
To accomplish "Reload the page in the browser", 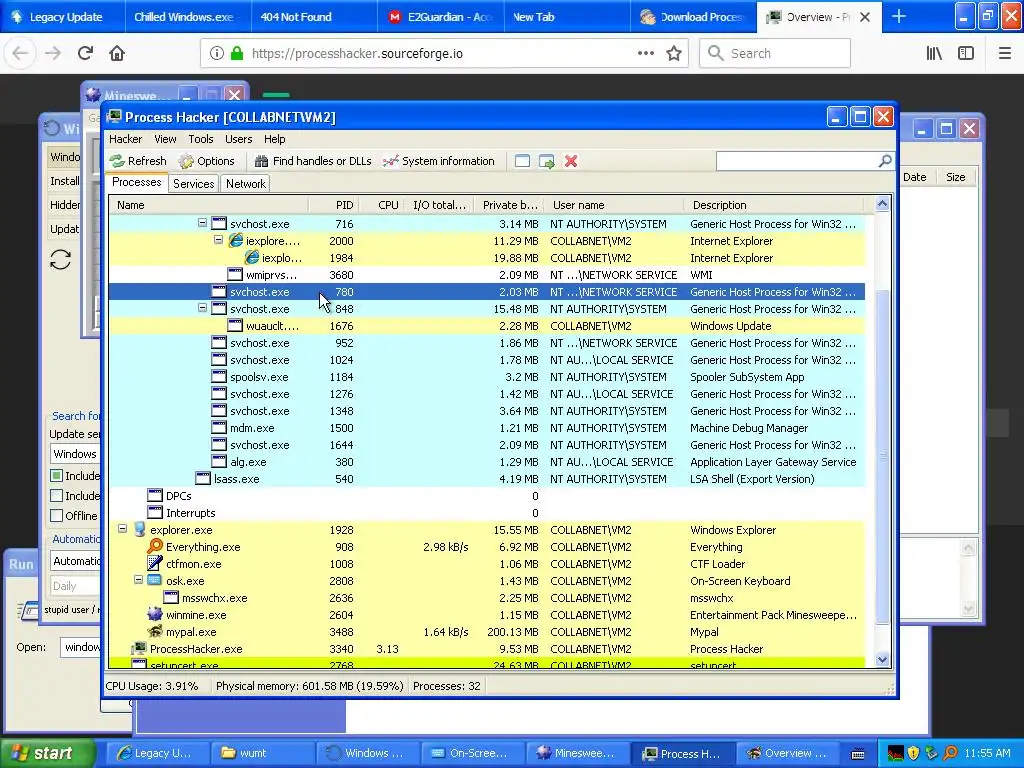I will click(85, 53).
